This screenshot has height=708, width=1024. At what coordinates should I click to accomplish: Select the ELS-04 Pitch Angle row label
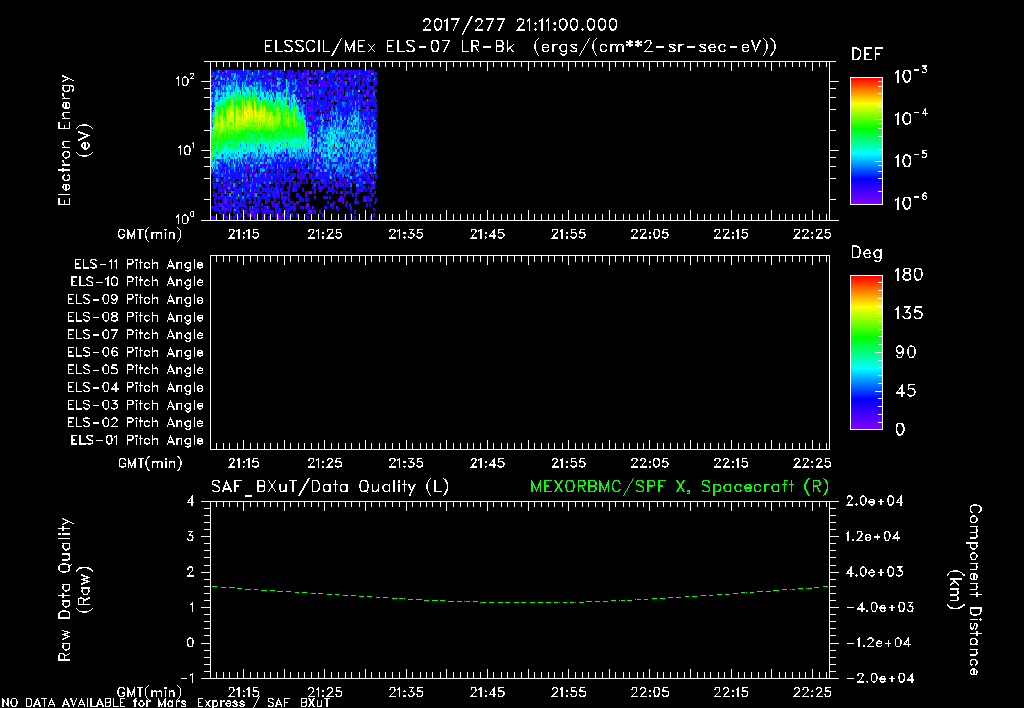[136, 387]
